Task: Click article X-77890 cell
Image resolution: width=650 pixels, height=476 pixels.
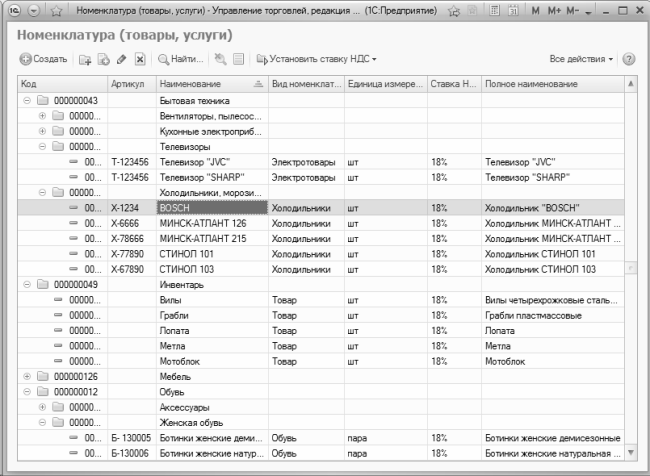Action: tap(132, 254)
